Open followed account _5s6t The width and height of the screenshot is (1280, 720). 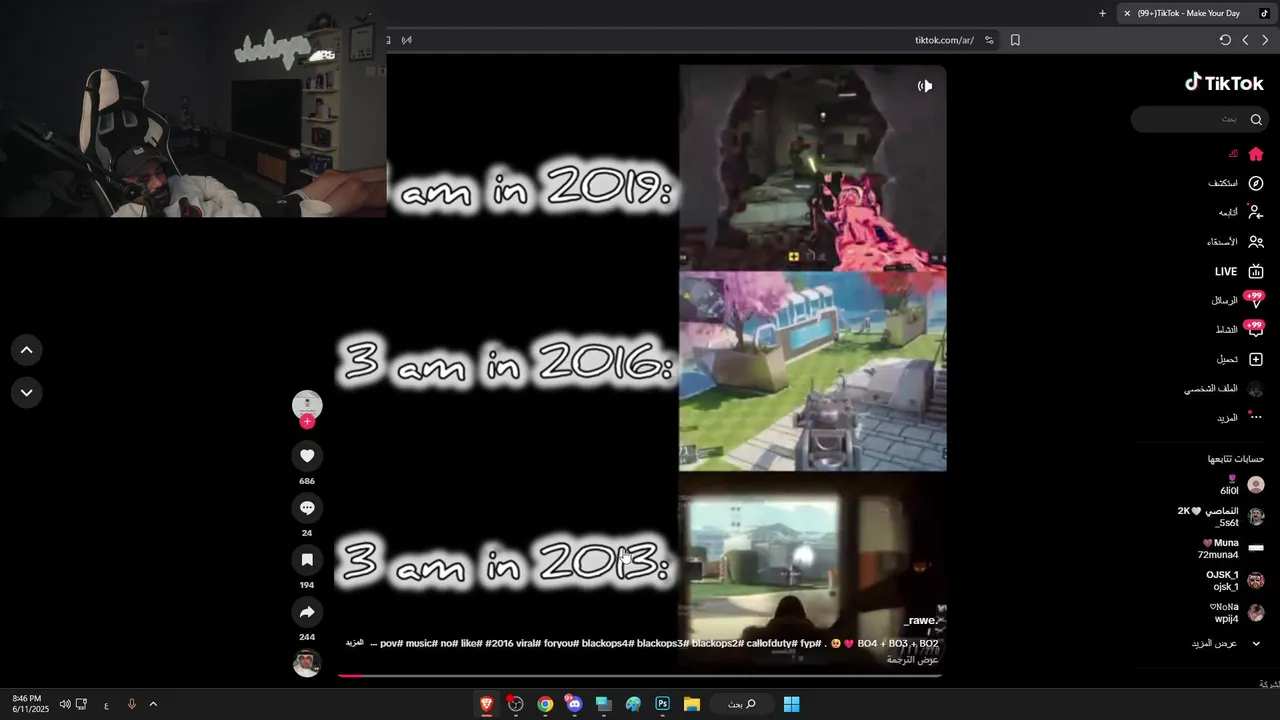(x=1222, y=516)
